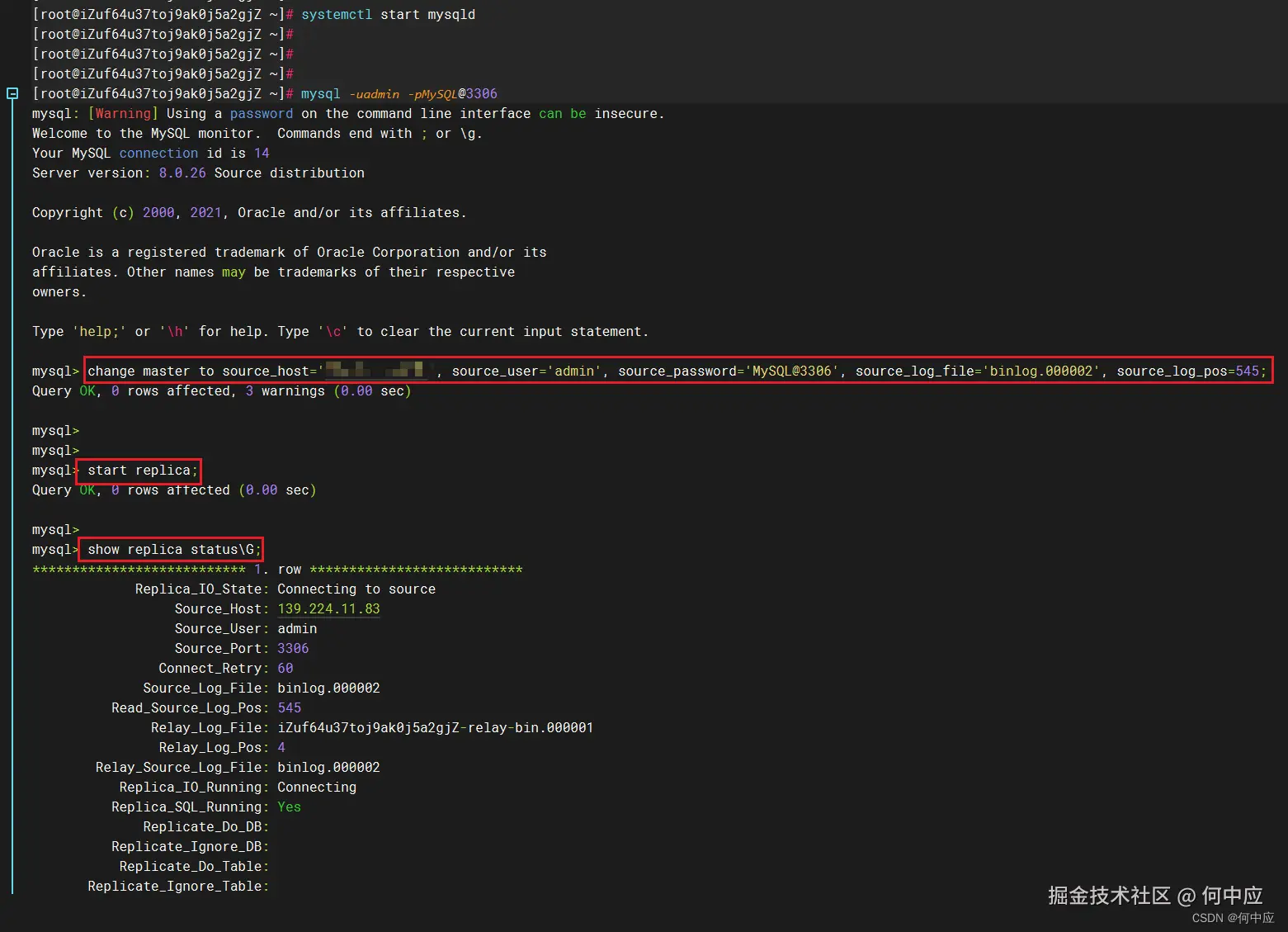The image size is (1288, 932).
Task: Click 'Welcome to the MySQL monitor' line
Action: [257, 134]
